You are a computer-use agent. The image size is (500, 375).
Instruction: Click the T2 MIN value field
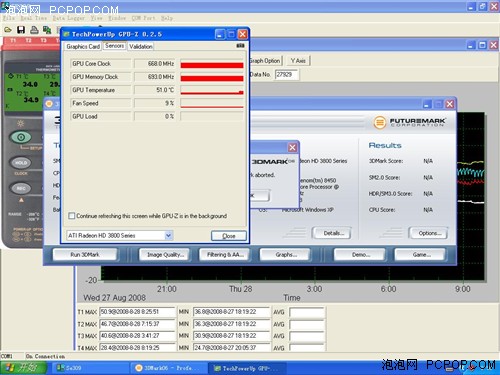click(231, 324)
